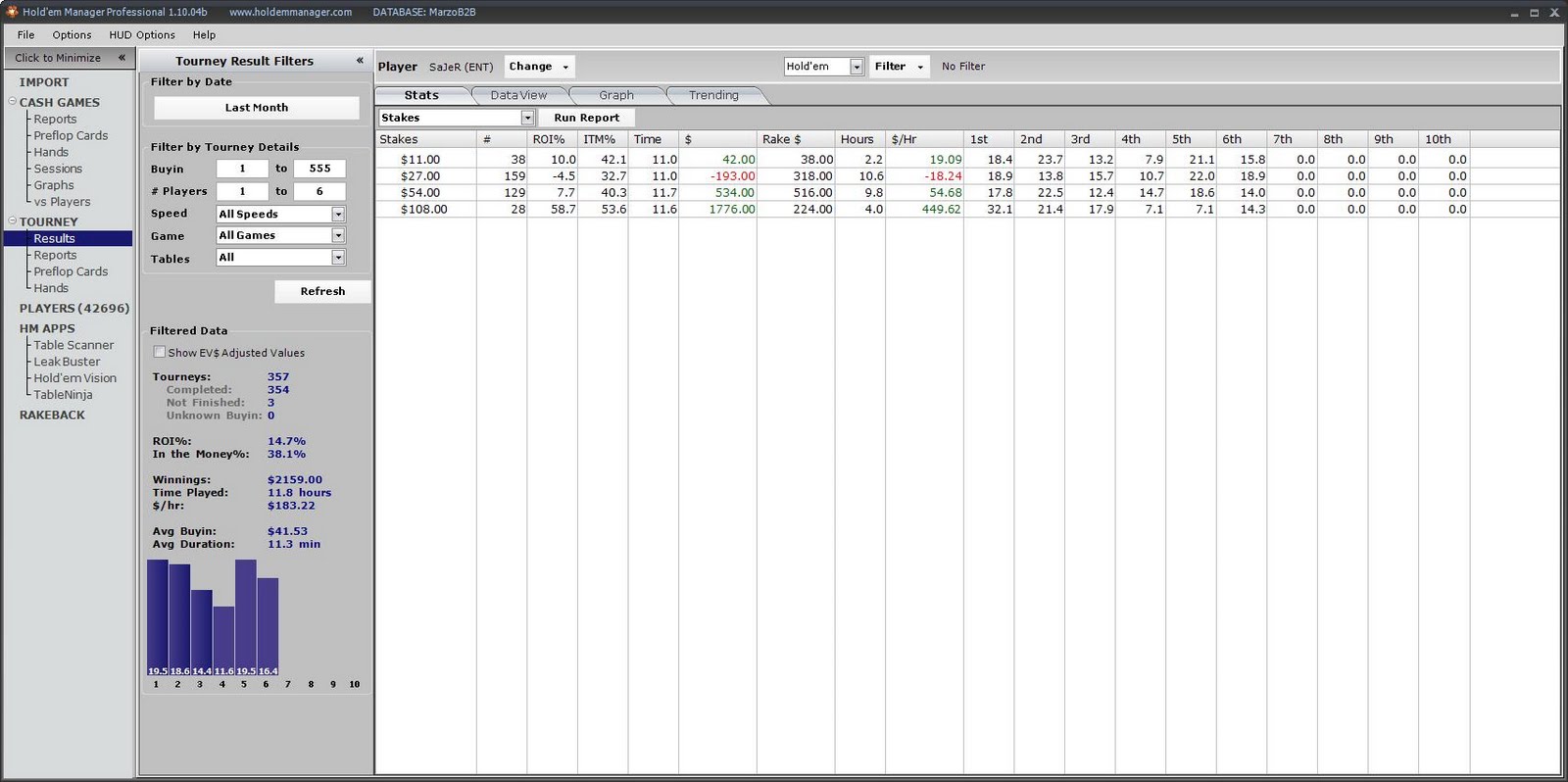Open IMPORT in the sidebar

44,82
